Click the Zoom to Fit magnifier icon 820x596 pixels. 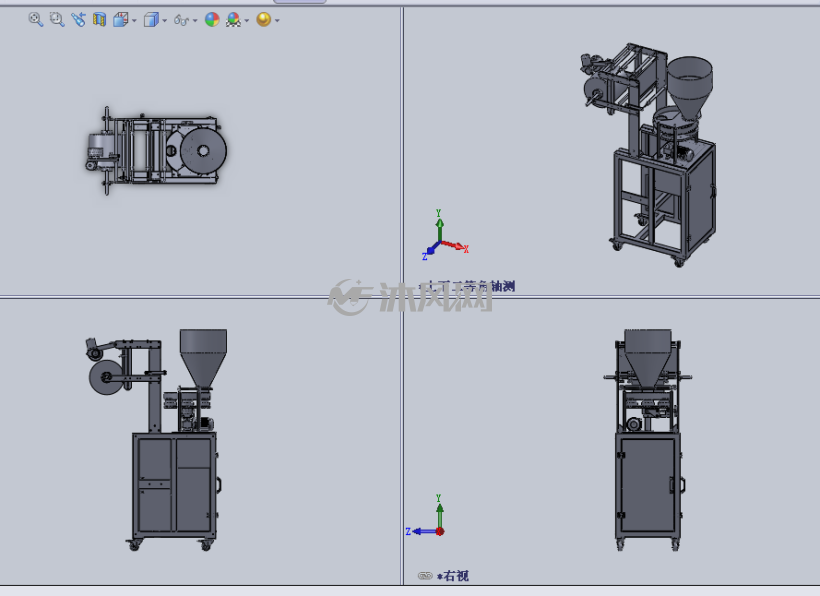tap(36, 20)
